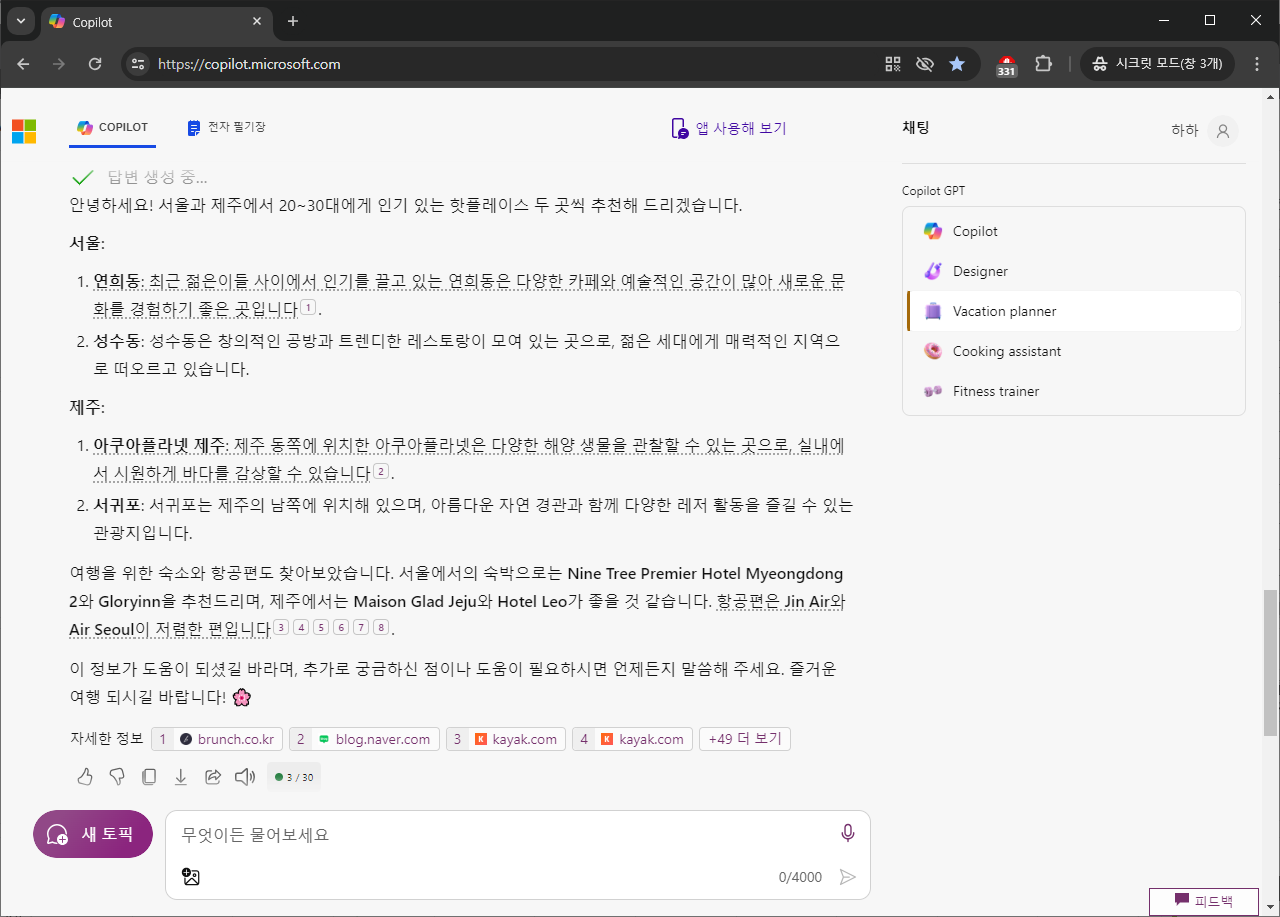Click the address bar URL
This screenshot has height=917, width=1280.
pos(250,64)
